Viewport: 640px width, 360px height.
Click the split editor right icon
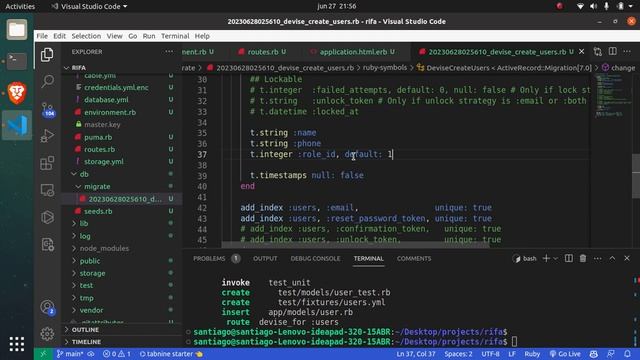612,51
